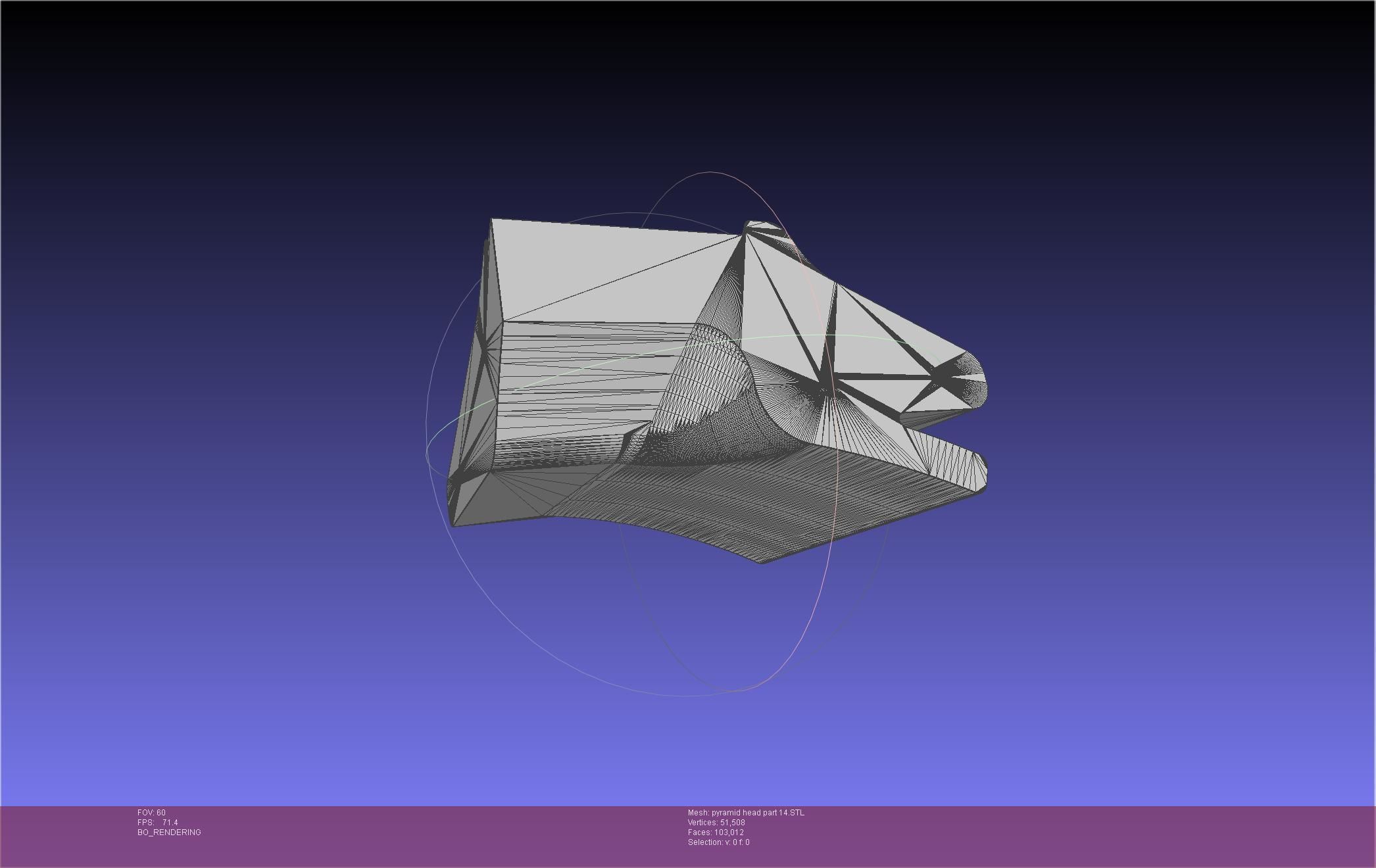Click the FPS: 71.4 readout

tap(158, 823)
